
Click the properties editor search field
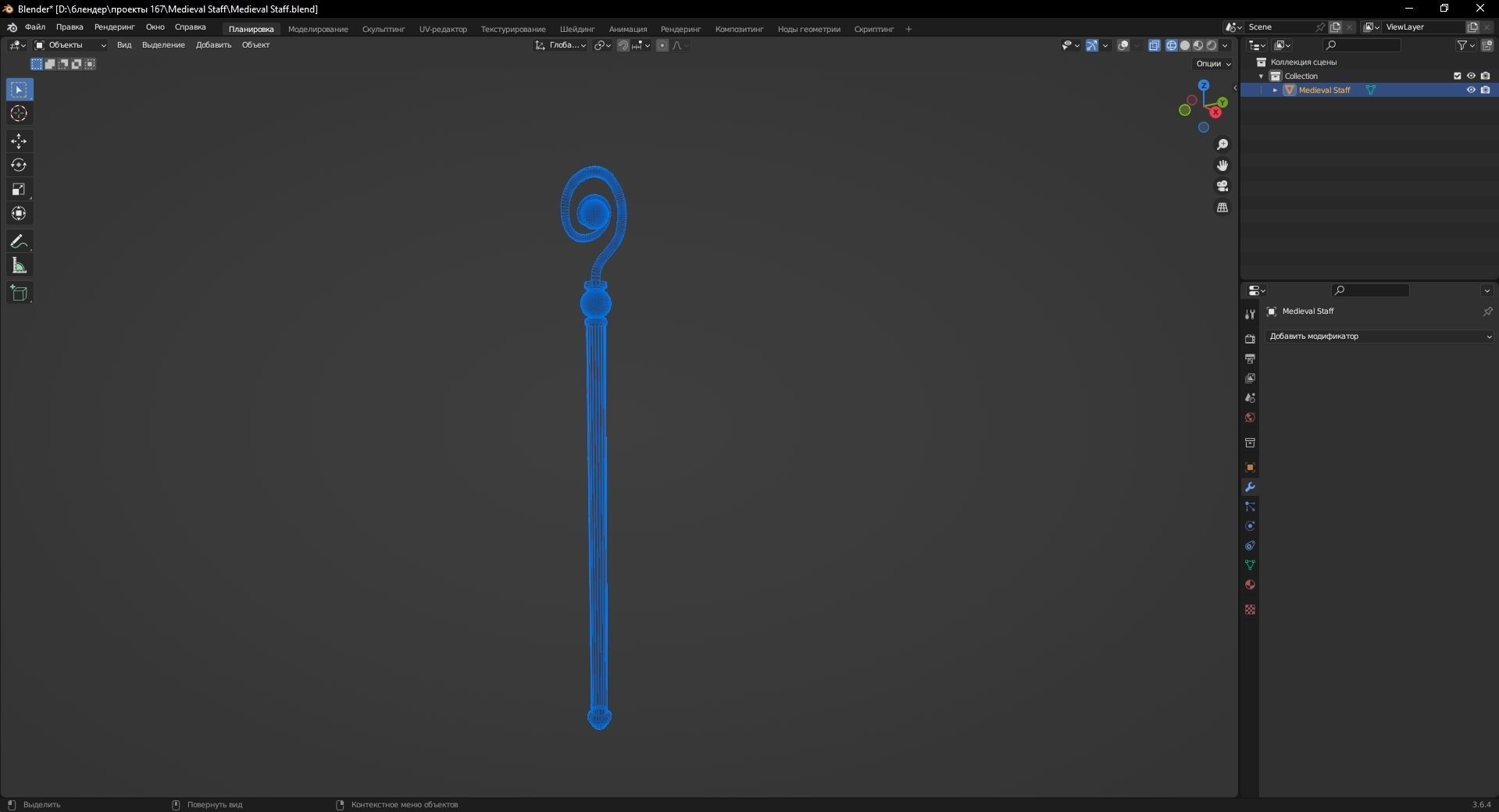(1371, 290)
